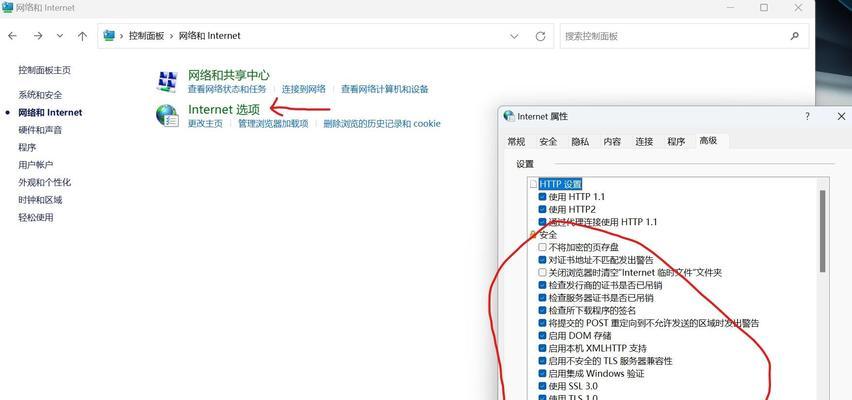Toggle 对证书地址不匹配发出警告 checkbox
Viewport: 852px width, 400px height.
tap(542, 260)
